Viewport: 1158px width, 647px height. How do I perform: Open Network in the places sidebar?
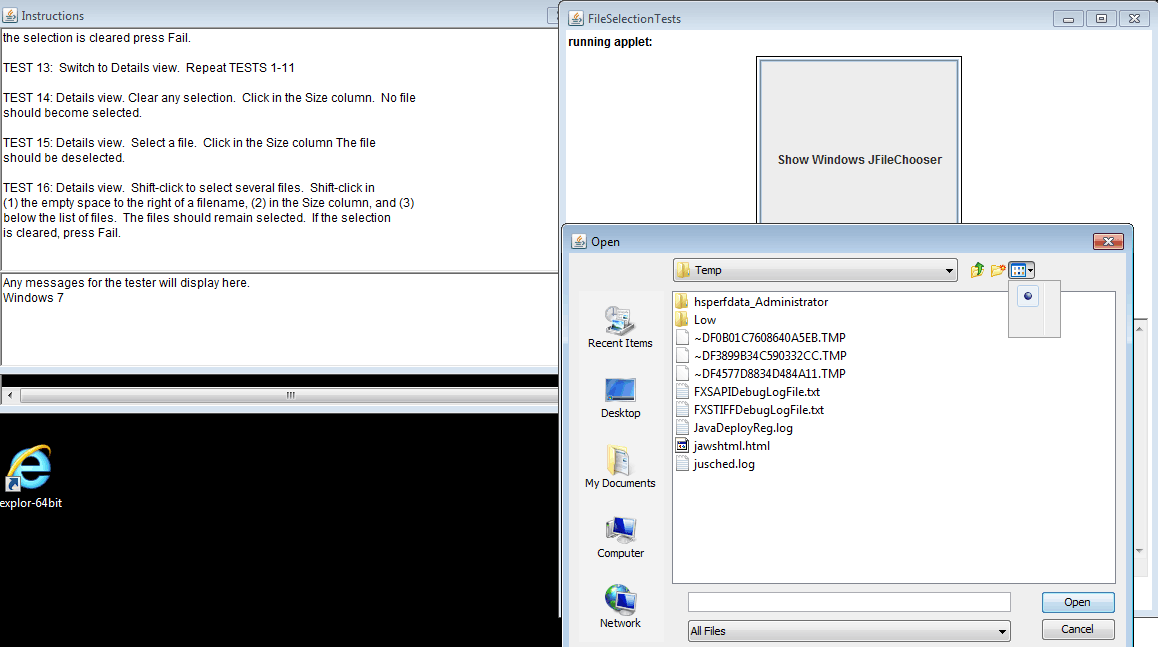pyautogui.click(x=620, y=607)
